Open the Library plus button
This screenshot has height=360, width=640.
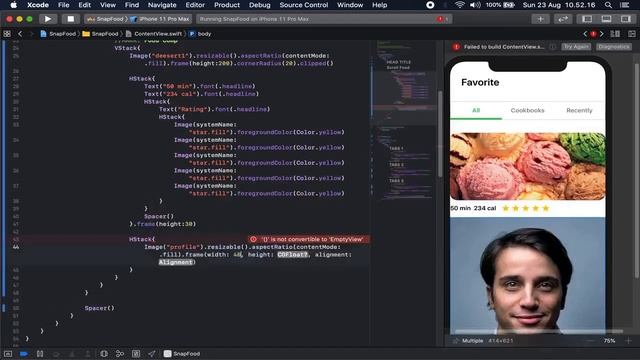point(540,19)
